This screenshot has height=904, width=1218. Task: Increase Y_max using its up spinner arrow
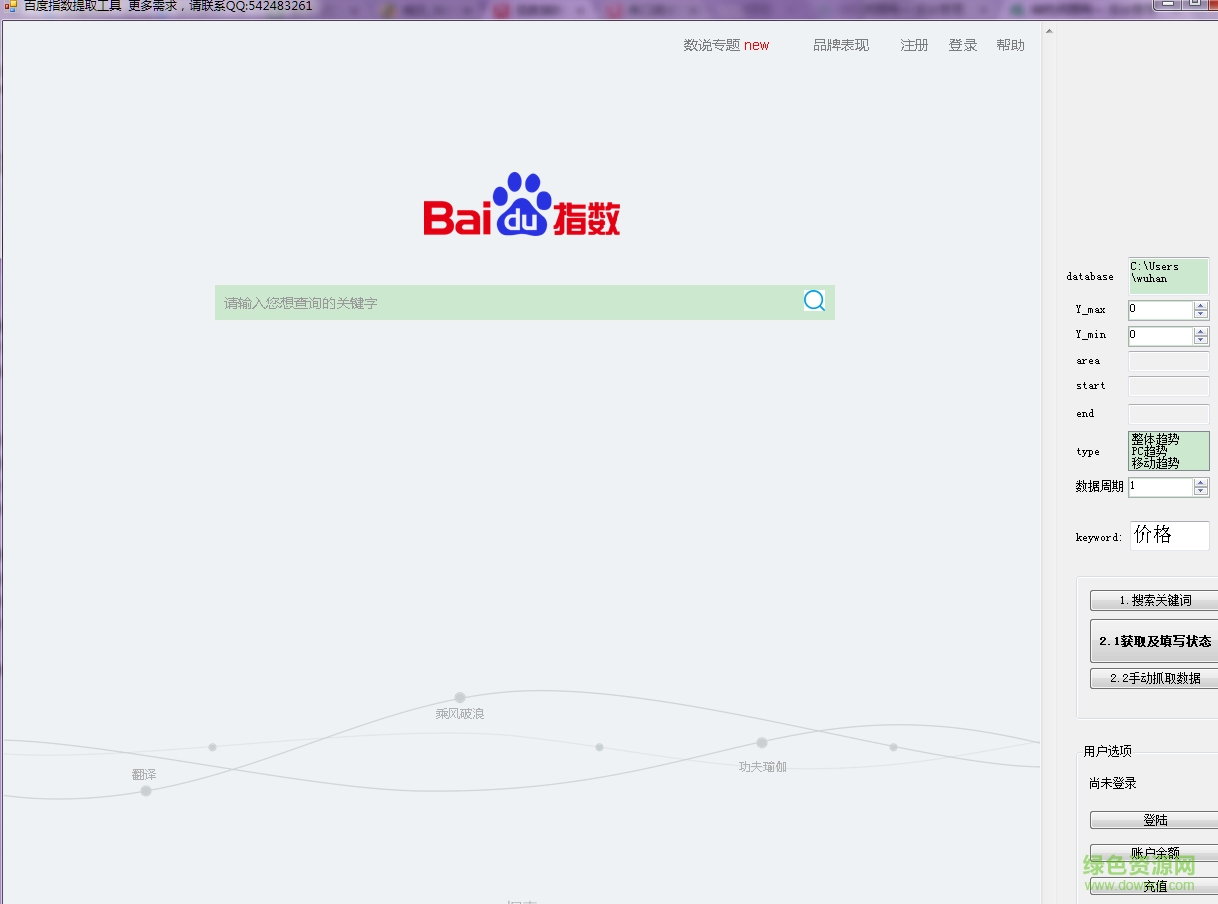1200,305
